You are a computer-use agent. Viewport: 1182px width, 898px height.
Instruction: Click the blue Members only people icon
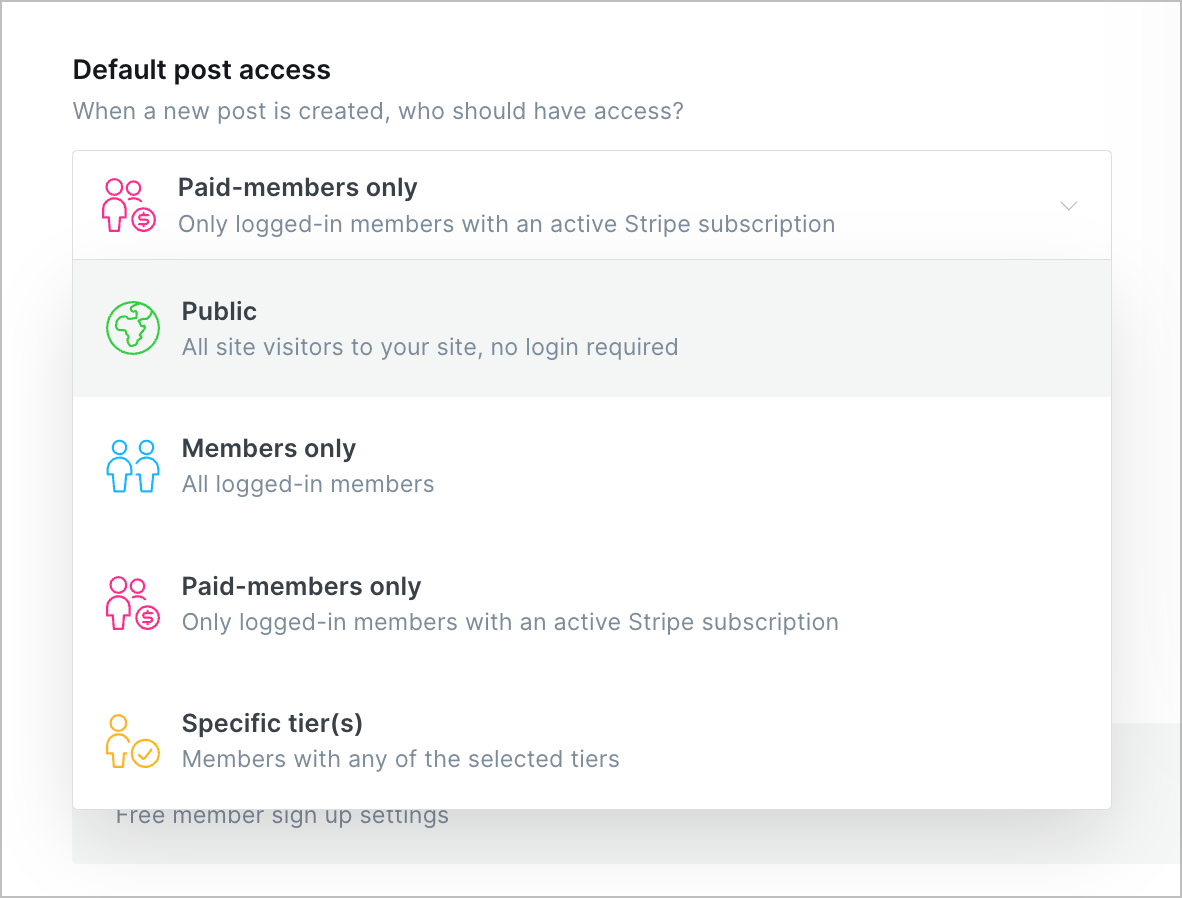point(133,466)
